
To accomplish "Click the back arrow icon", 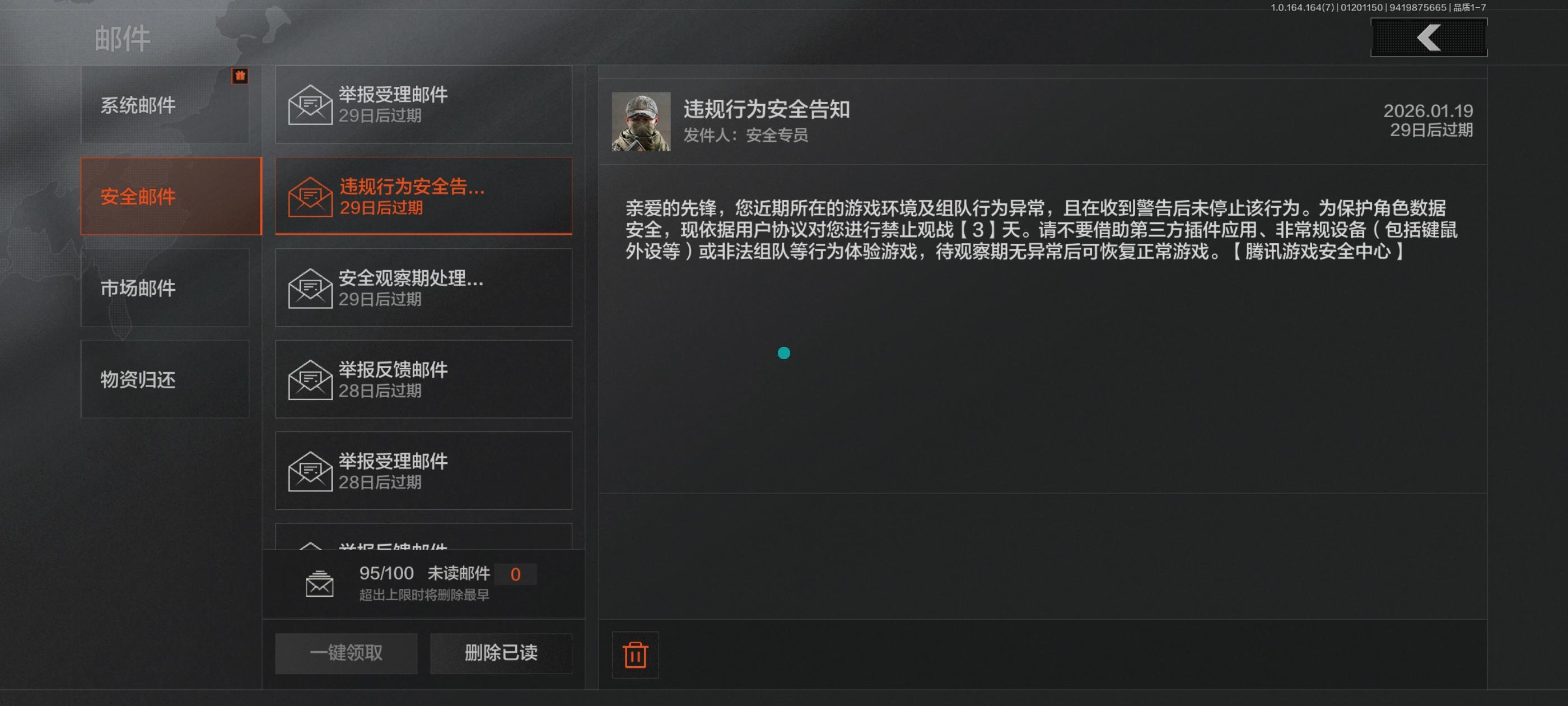I will (x=1429, y=38).
